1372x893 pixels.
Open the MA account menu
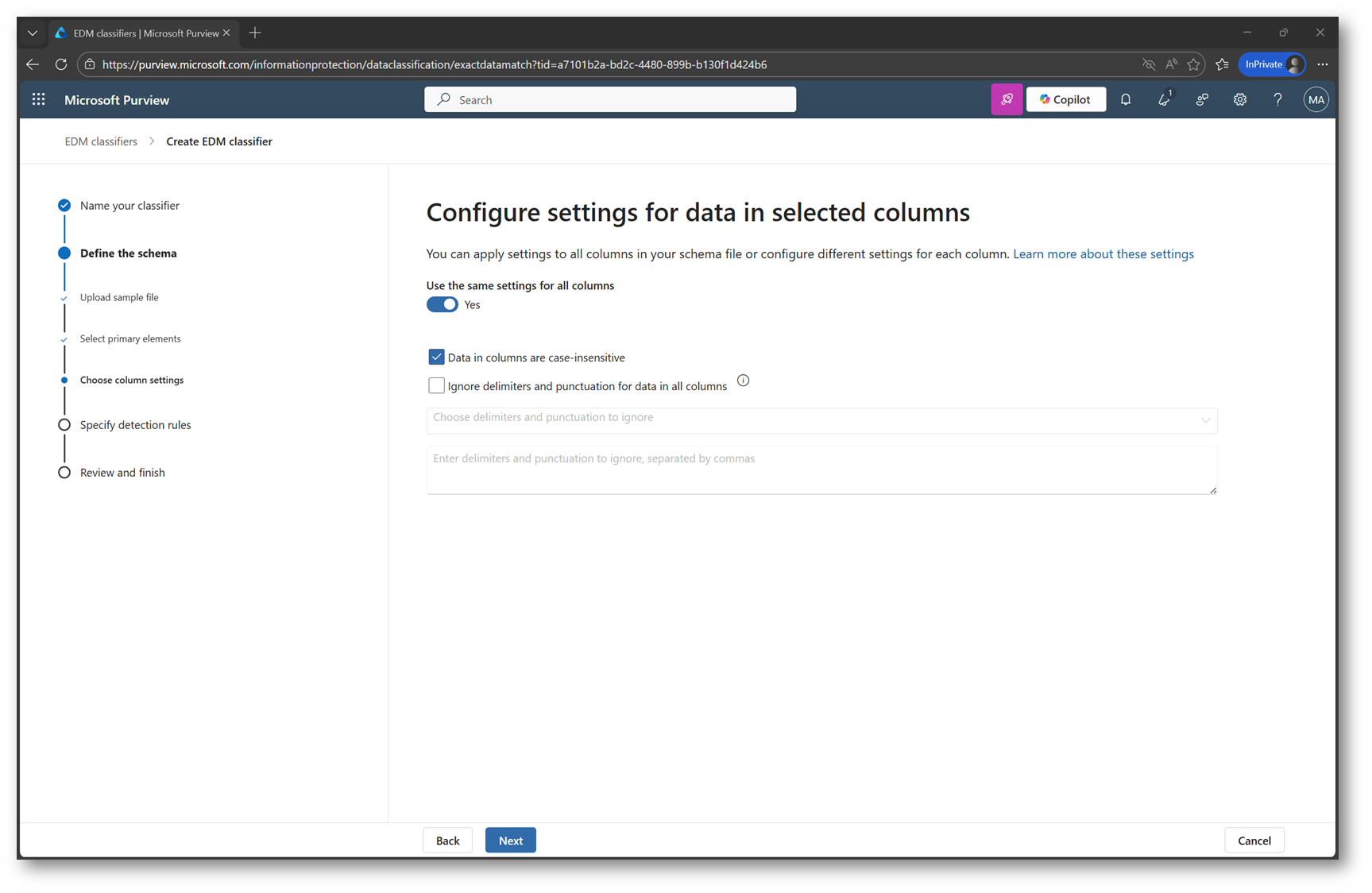pyautogui.click(x=1316, y=99)
